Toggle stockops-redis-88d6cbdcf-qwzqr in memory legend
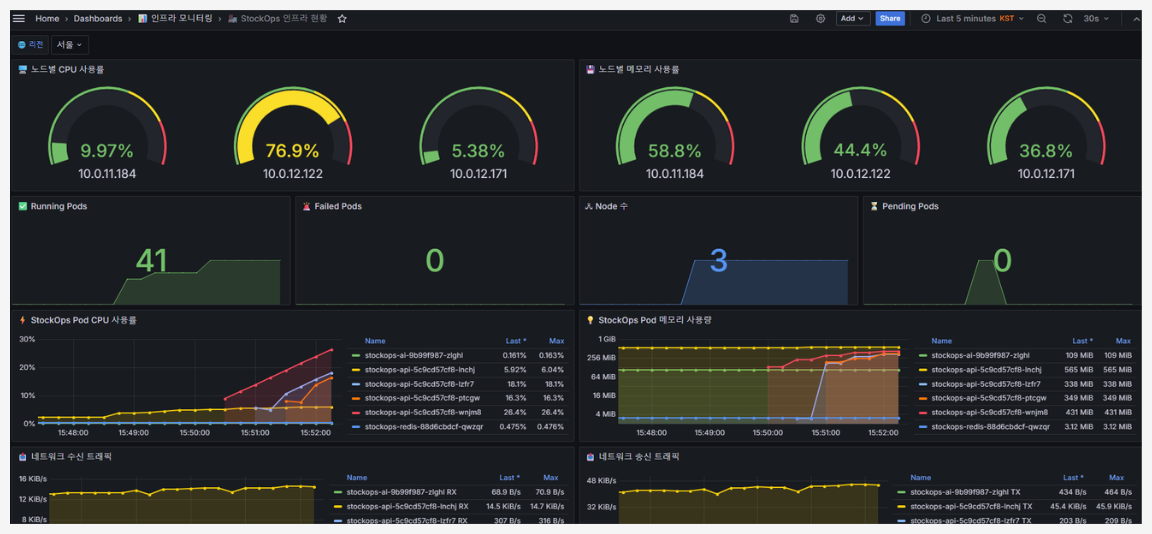 [990, 426]
